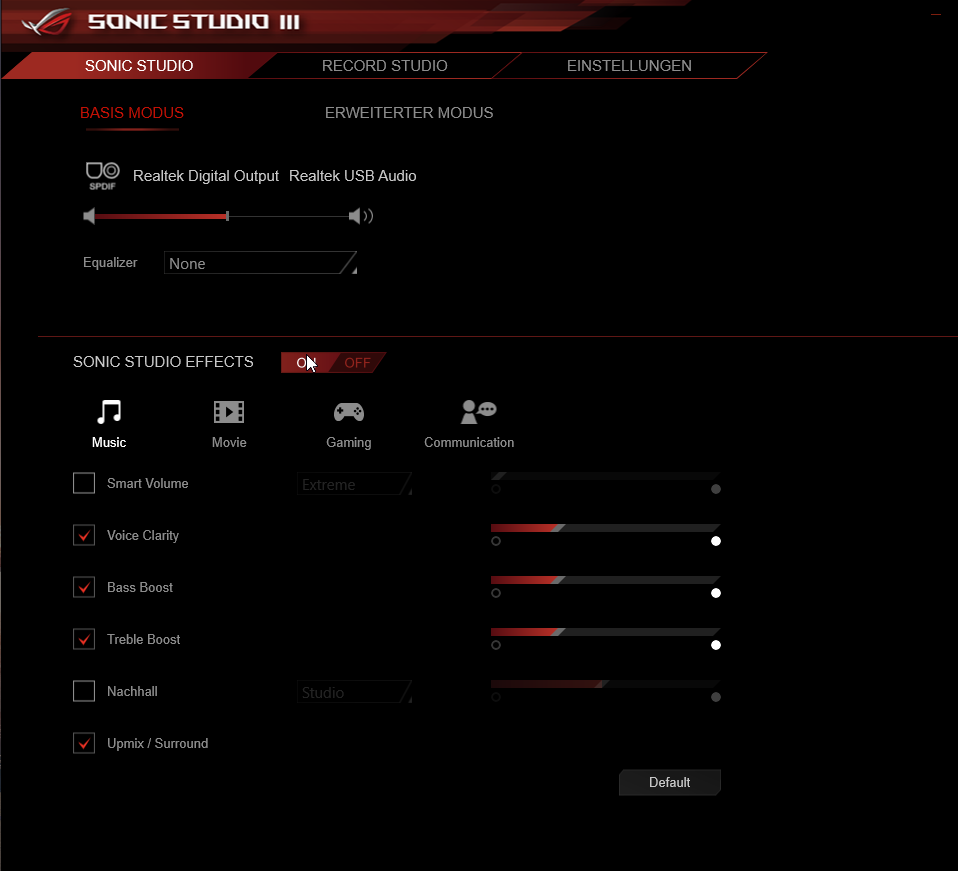Switch to the RECORD STUDIO tab
The width and height of the screenshot is (958, 871).
[x=385, y=65]
